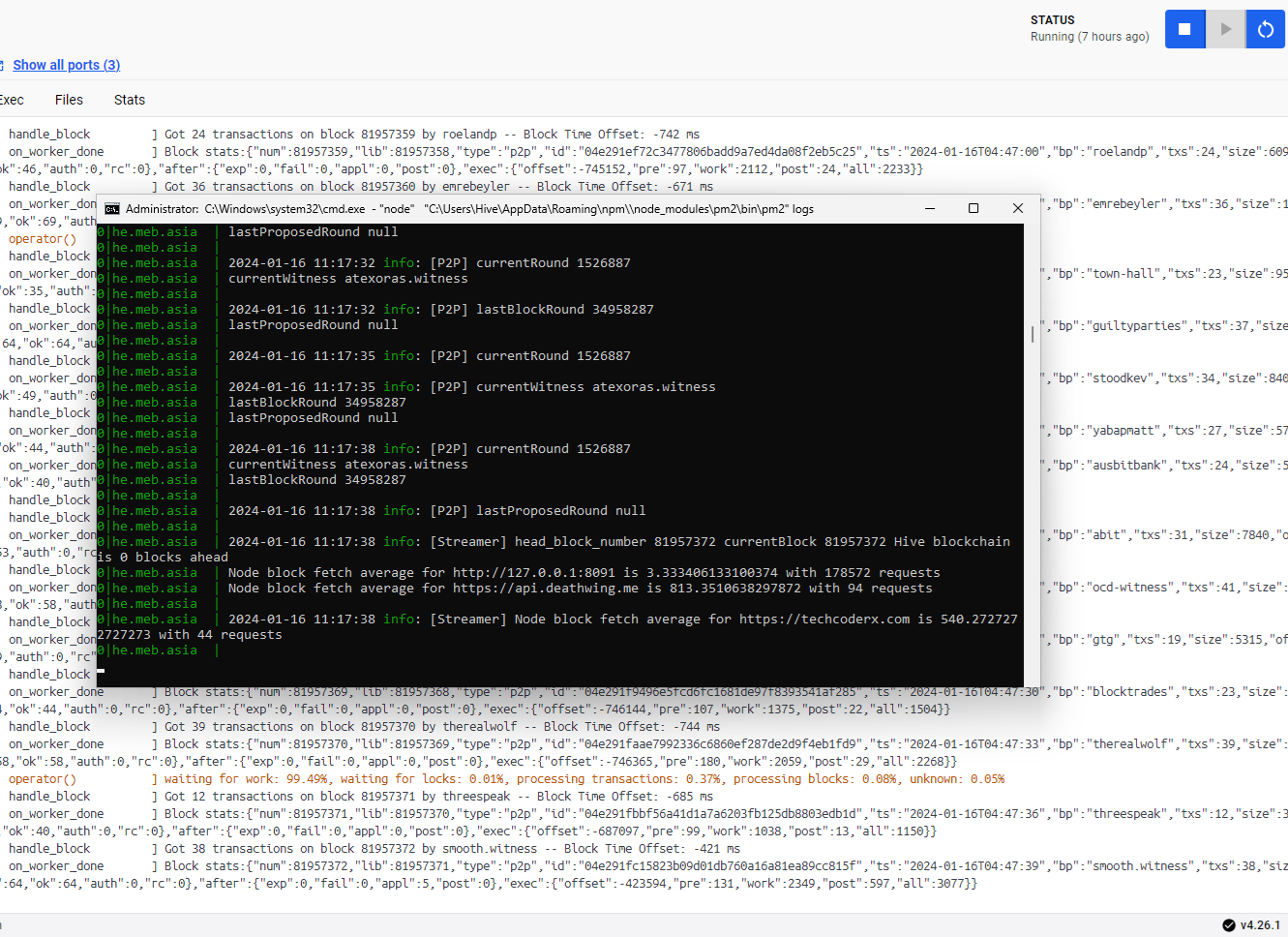
Task: Switch to the Files tab
Action: [69, 100]
